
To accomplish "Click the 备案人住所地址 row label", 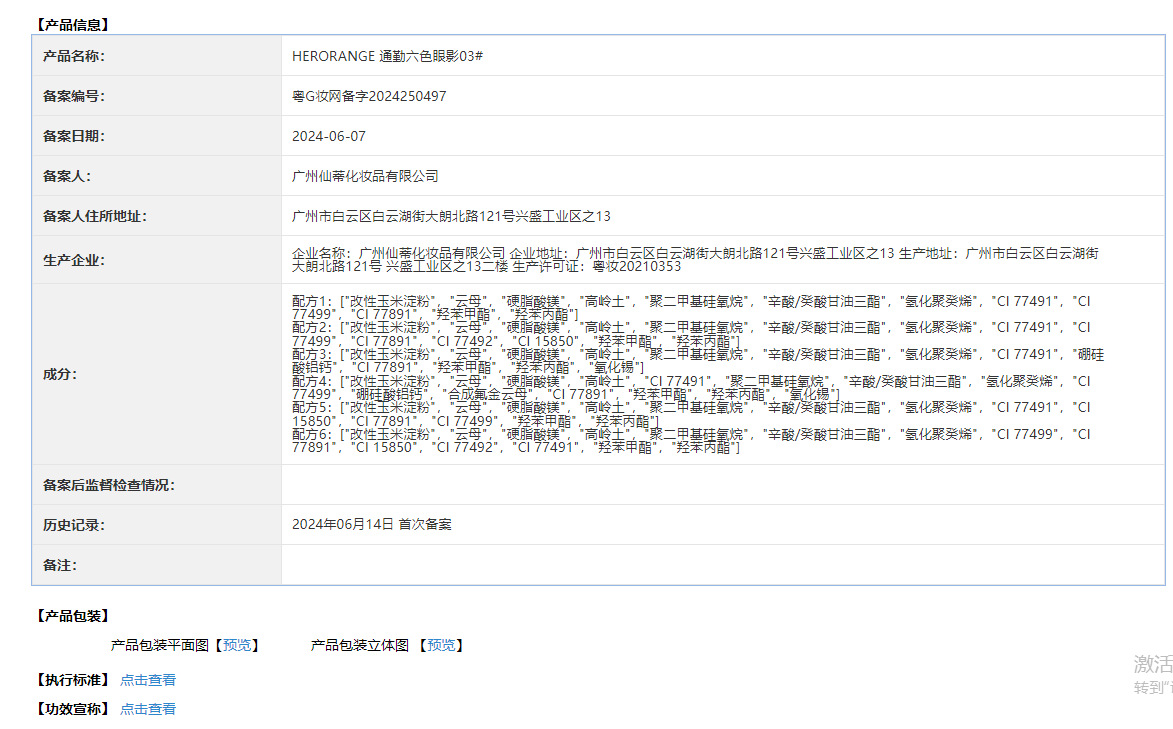I will click(x=95, y=216).
